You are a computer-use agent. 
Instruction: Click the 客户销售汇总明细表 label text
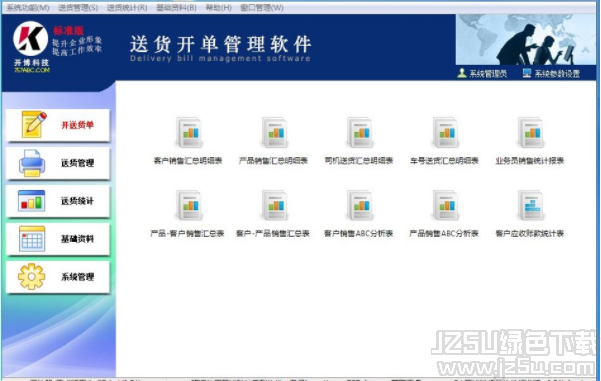188,161
